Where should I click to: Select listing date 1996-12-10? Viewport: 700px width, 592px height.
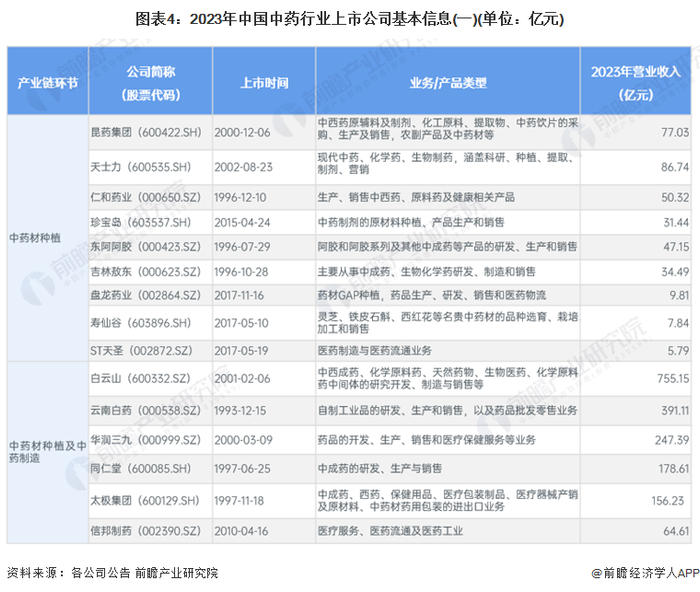pyautogui.click(x=240, y=197)
